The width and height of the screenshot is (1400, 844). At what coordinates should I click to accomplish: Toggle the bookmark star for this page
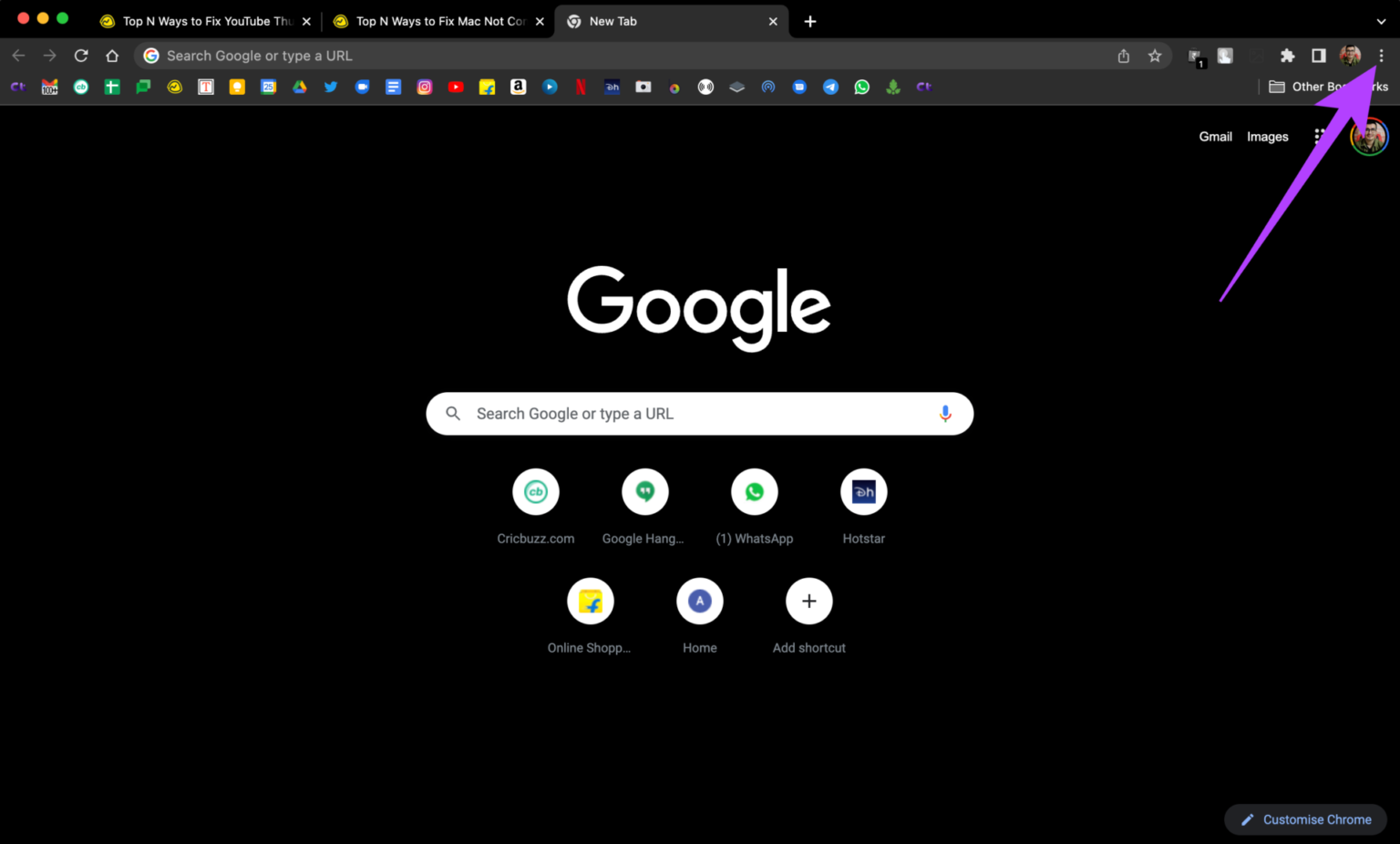(1155, 56)
